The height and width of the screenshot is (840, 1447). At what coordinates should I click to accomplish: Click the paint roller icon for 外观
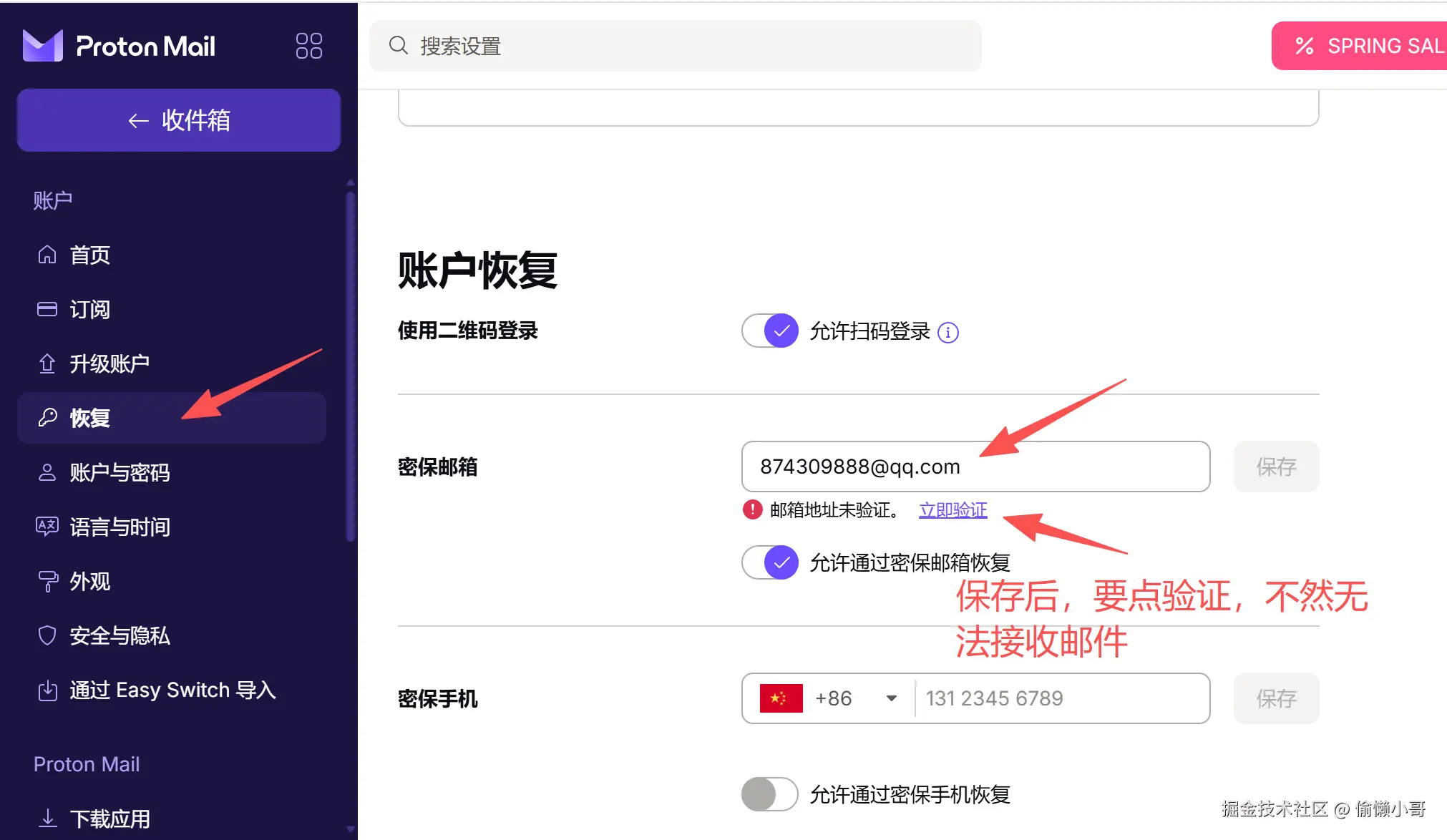pos(47,581)
